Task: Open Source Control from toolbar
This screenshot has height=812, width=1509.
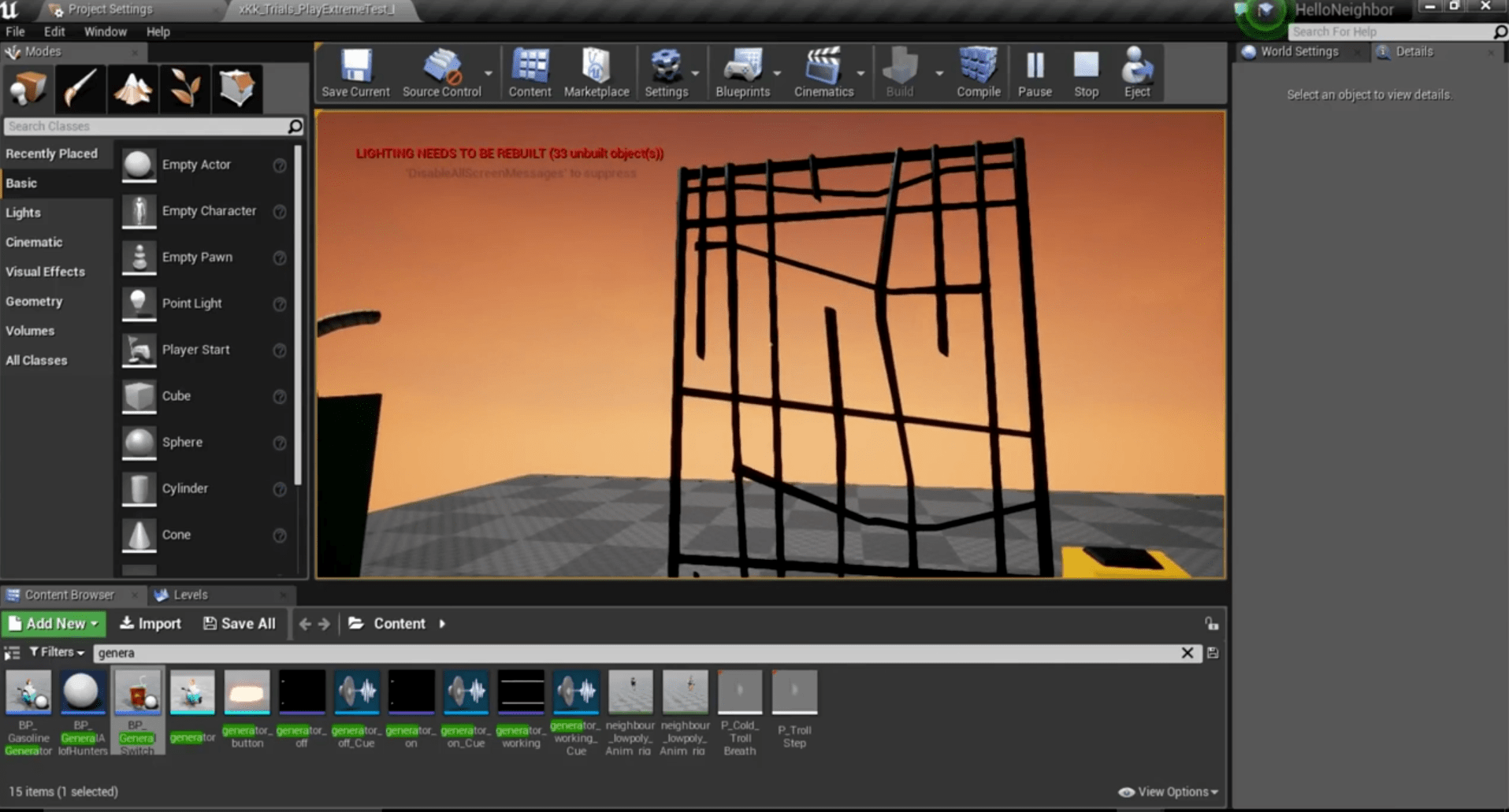Action: pos(441,72)
